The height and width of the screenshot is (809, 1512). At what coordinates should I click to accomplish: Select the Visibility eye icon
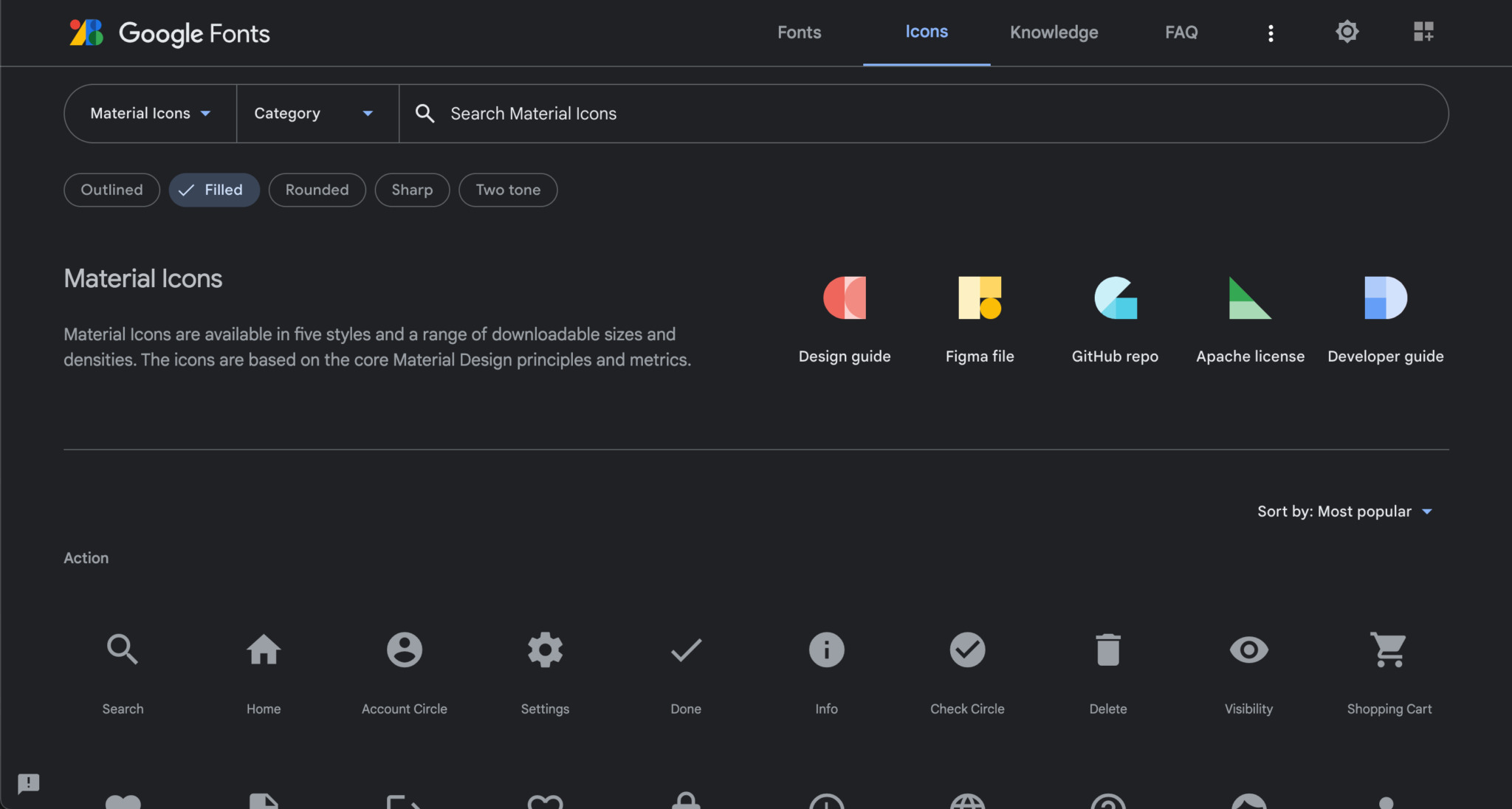coord(1248,650)
